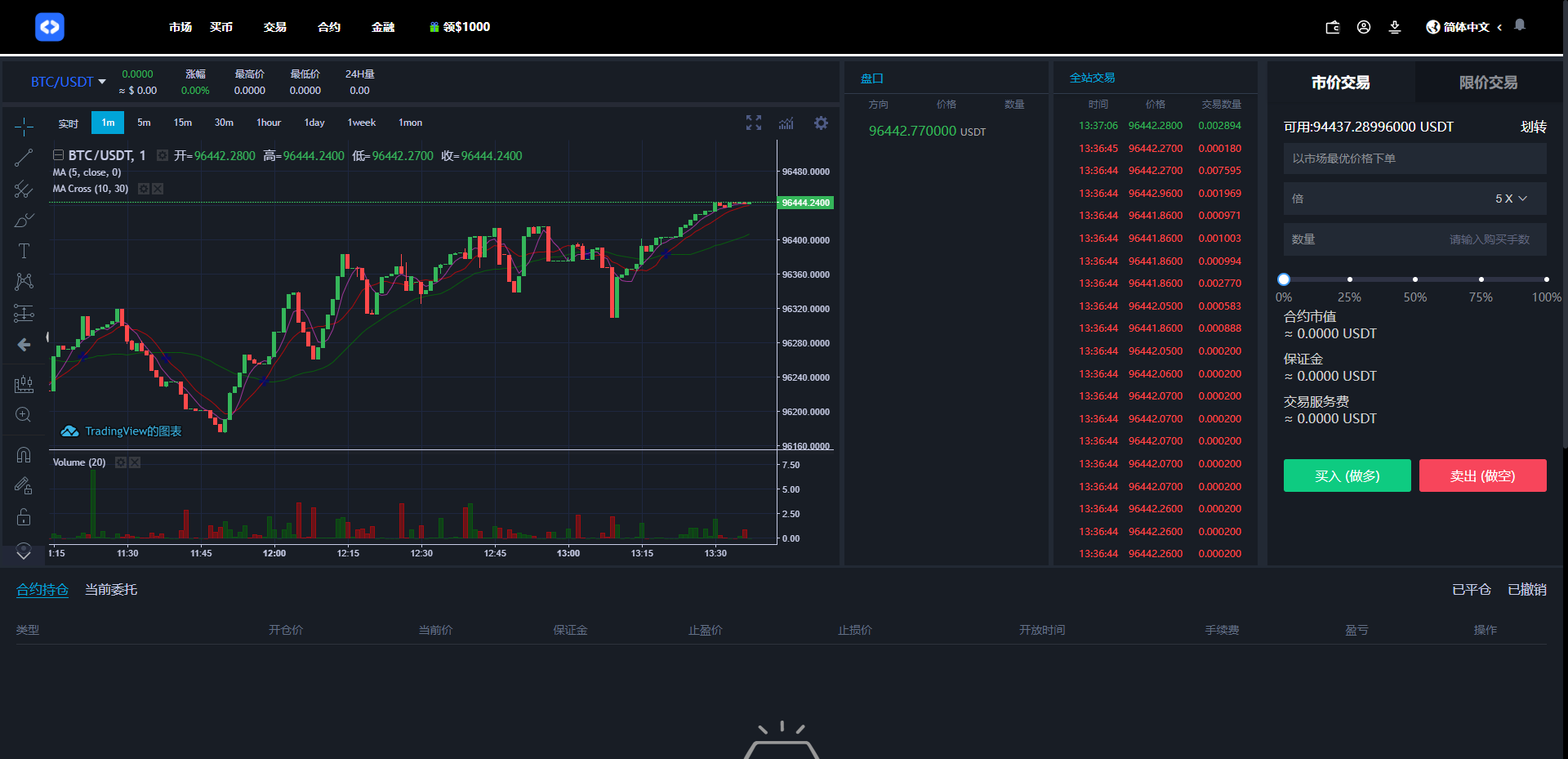Open the indicators panel on the chart
The height and width of the screenshot is (759, 1568).
point(786,123)
